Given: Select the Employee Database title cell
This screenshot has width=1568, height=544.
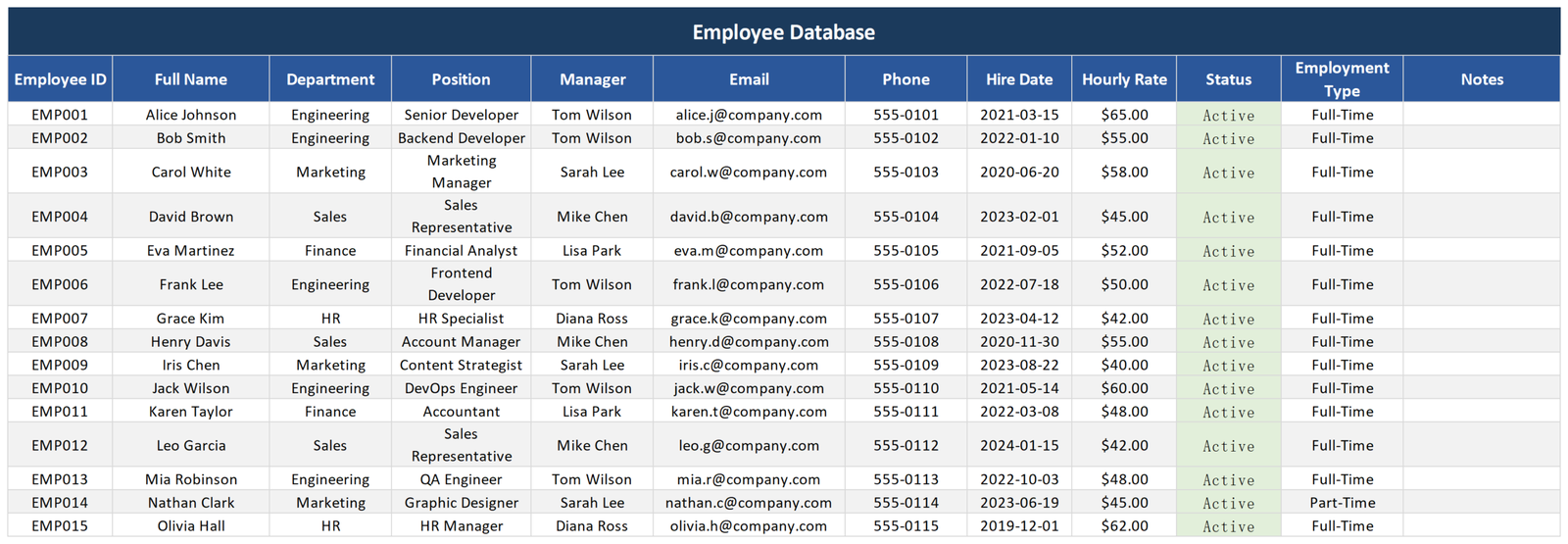Looking at the screenshot, I should click(784, 31).
